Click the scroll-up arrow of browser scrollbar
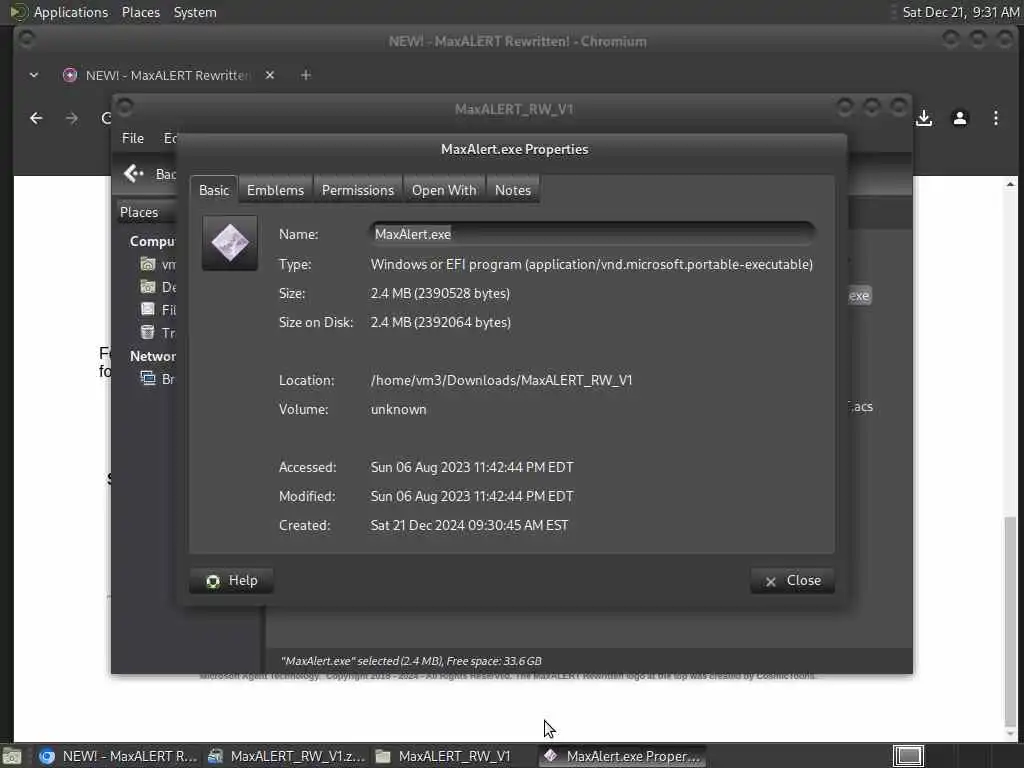Image resolution: width=1024 pixels, height=768 pixels. [x=1010, y=184]
